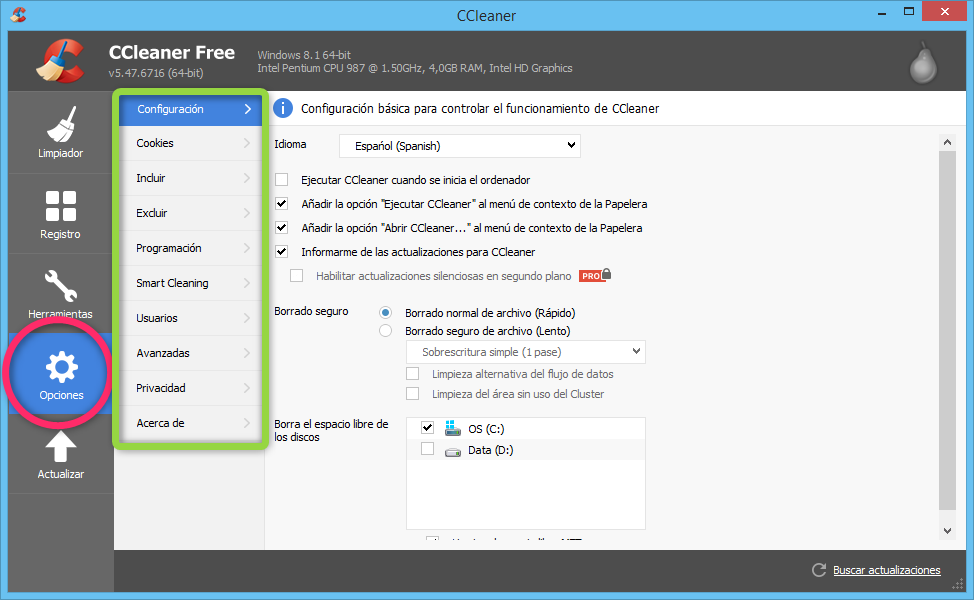Open the Programación settings page
Viewport: 974px width, 600px height.
(190, 248)
